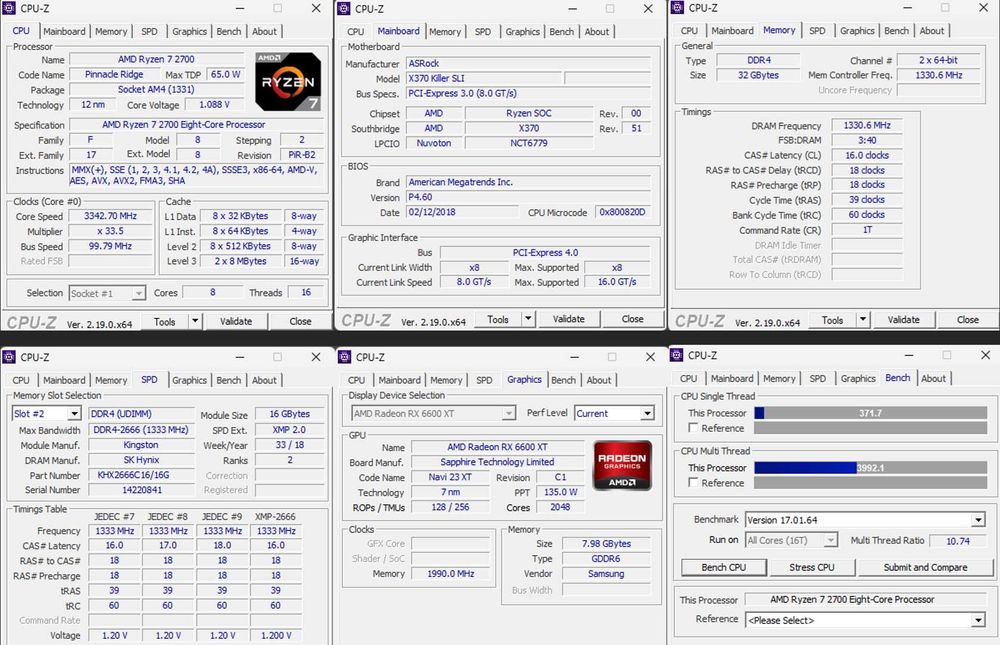Click Validate in the Motherboard window
The image size is (1000, 645).
[x=568, y=318]
